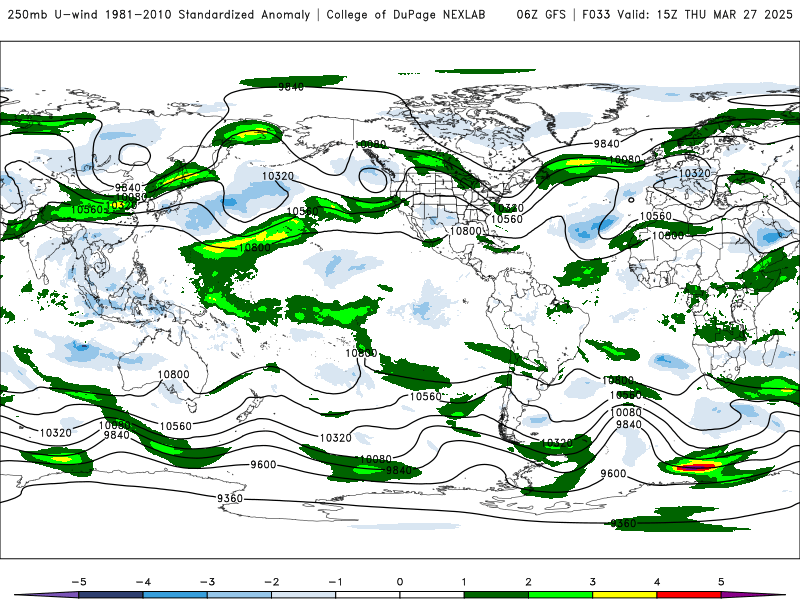This screenshot has height=600, width=800.
Task: Click the 9840 contour label south of Greenland
Action: coord(606,144)
